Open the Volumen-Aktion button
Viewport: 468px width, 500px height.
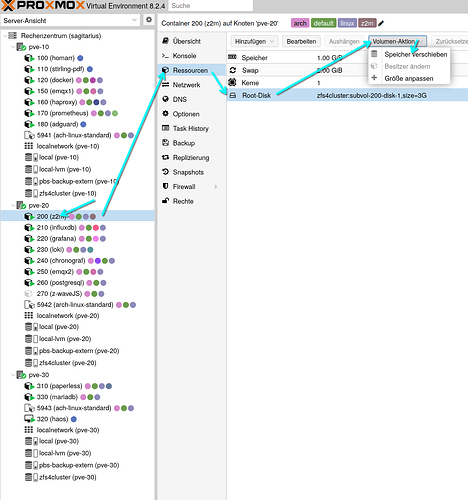[x=397, y=41]
